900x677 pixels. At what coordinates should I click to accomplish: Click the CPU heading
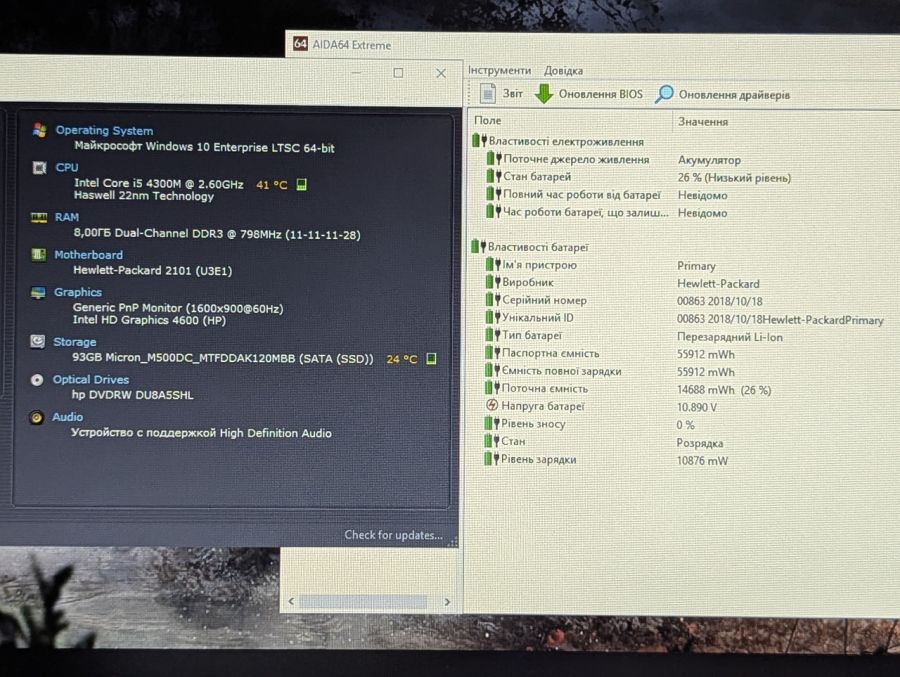tap(67, 167)
